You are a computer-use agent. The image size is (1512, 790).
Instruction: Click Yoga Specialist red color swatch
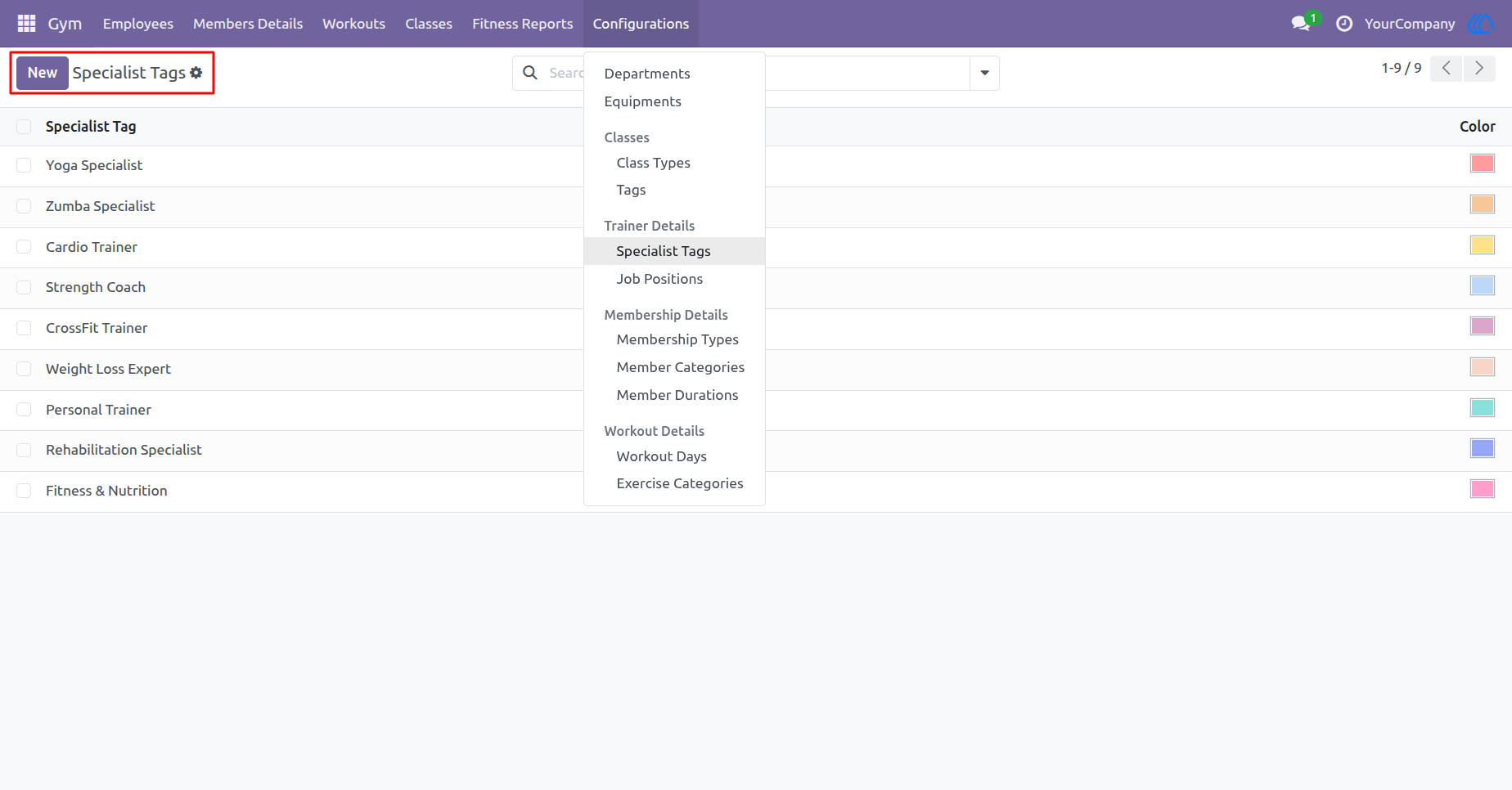pos(1483,164)
